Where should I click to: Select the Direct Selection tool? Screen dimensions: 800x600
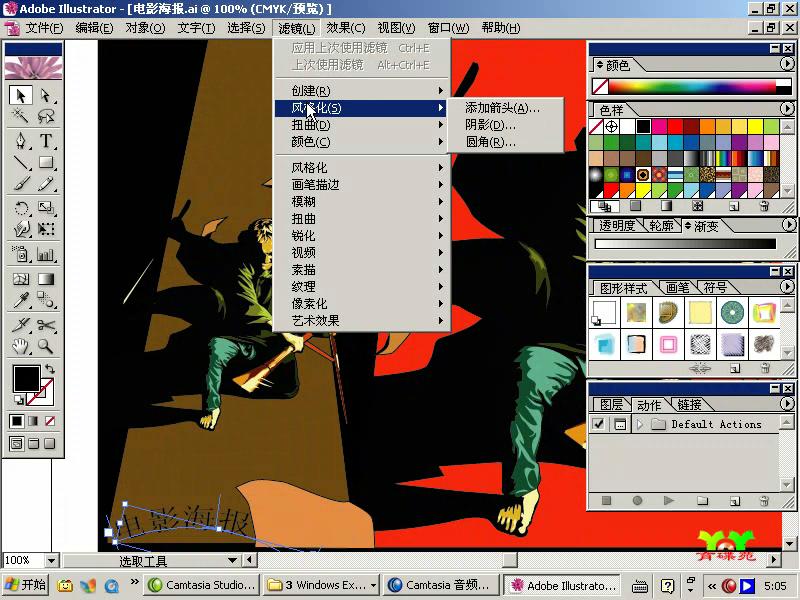click(x=46, y=95)
